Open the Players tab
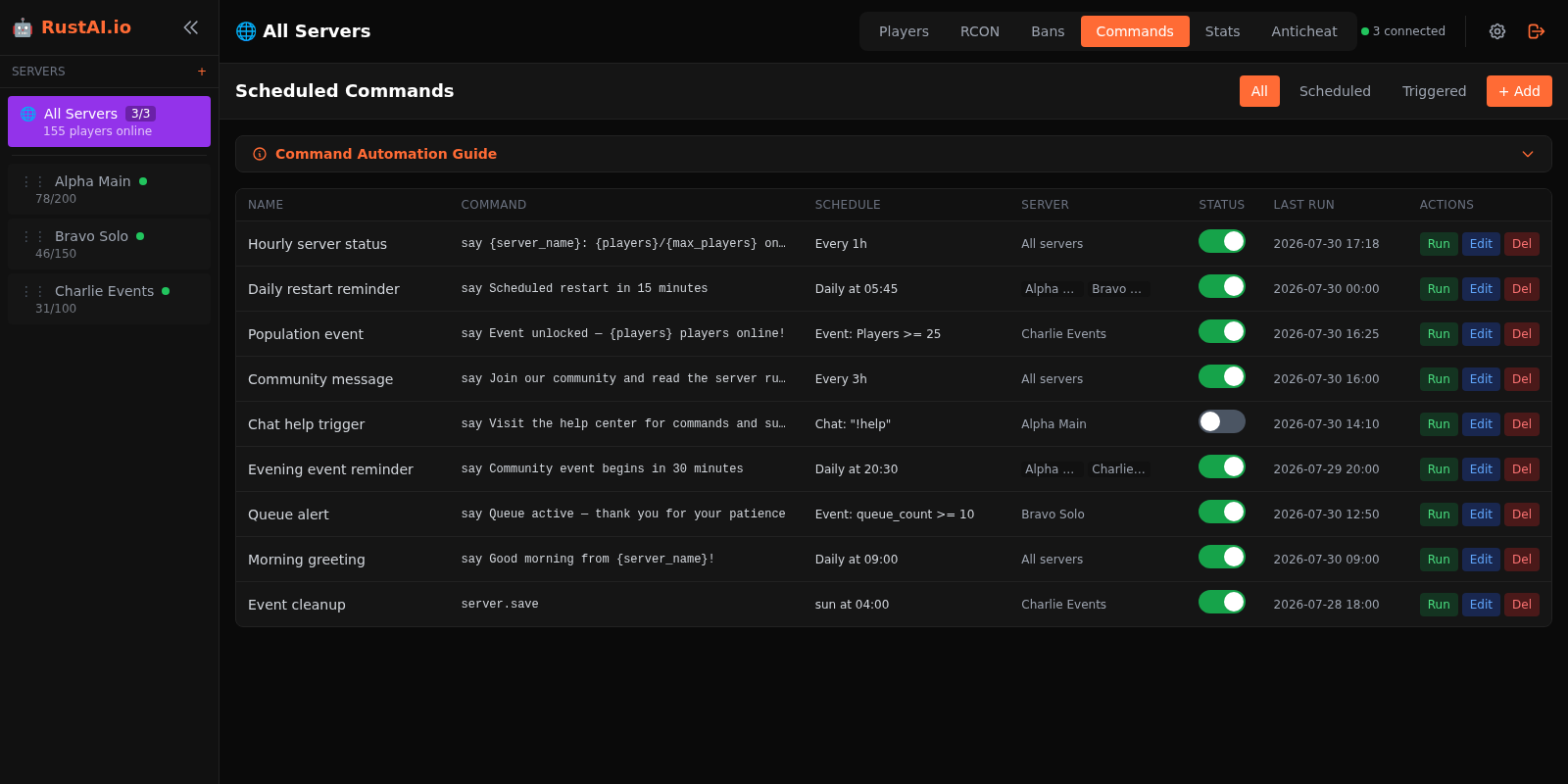Screen dimensions: 1568x784 [904, 31]
